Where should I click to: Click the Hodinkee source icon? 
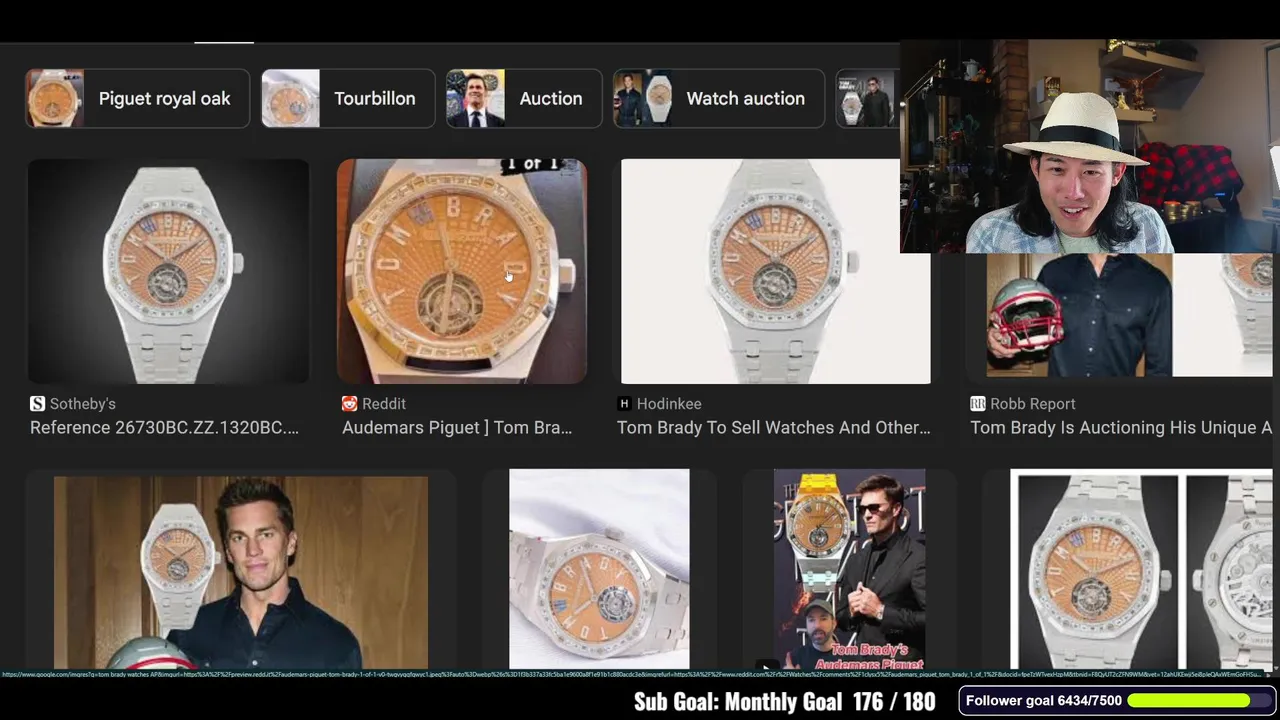pyautogui.click(x=624, y=404)
